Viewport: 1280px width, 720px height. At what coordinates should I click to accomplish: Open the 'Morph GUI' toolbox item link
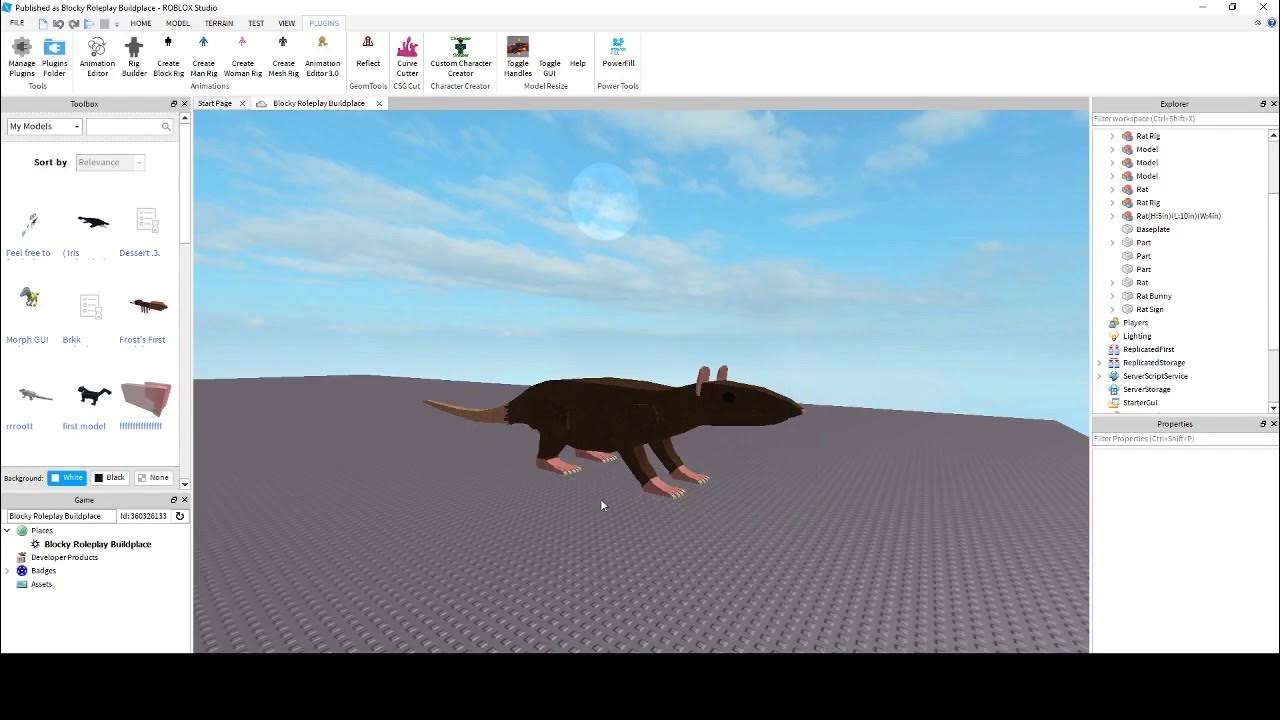[x=27, y=340]
